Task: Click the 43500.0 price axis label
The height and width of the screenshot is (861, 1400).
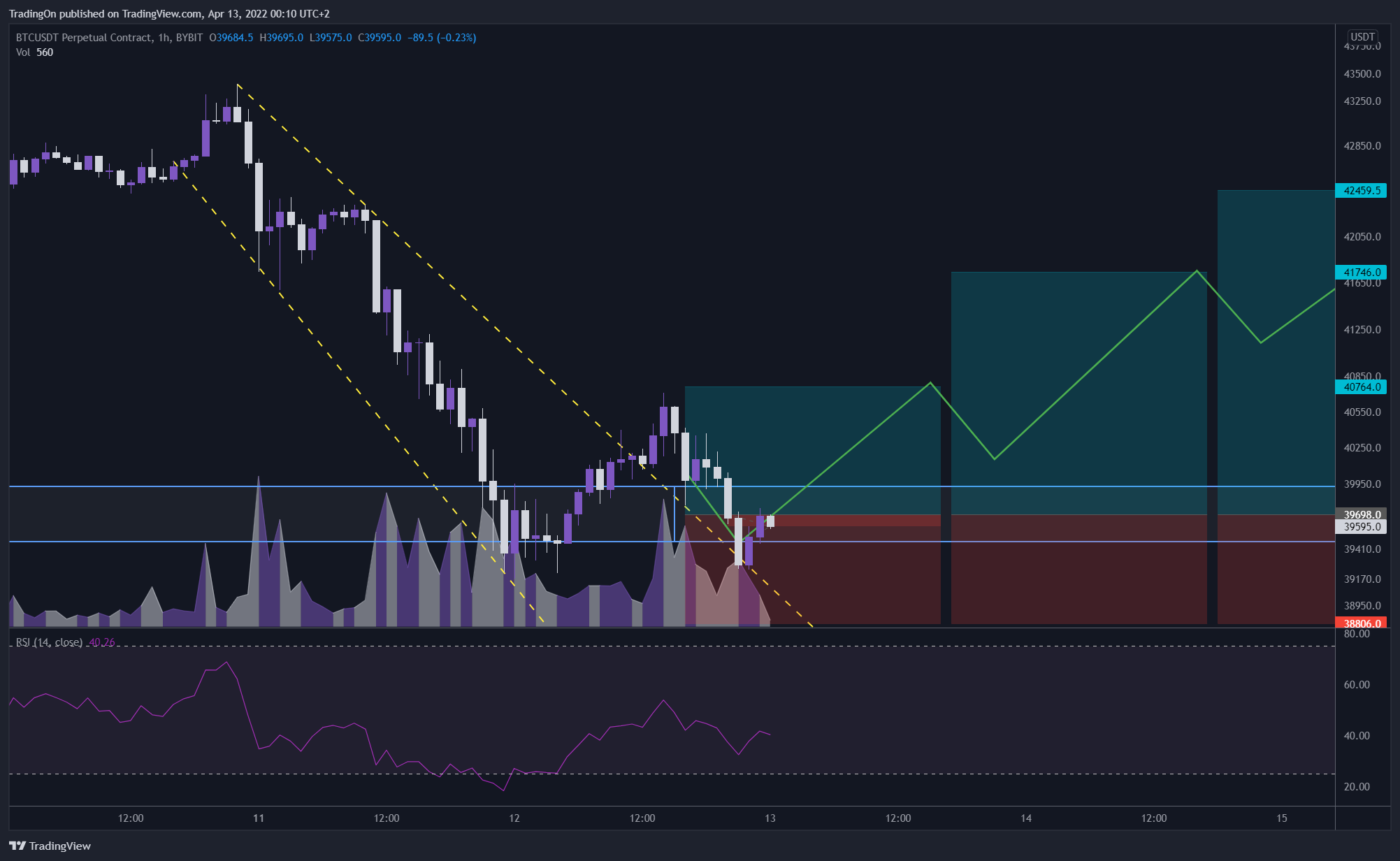Action: coord(1362,73)
